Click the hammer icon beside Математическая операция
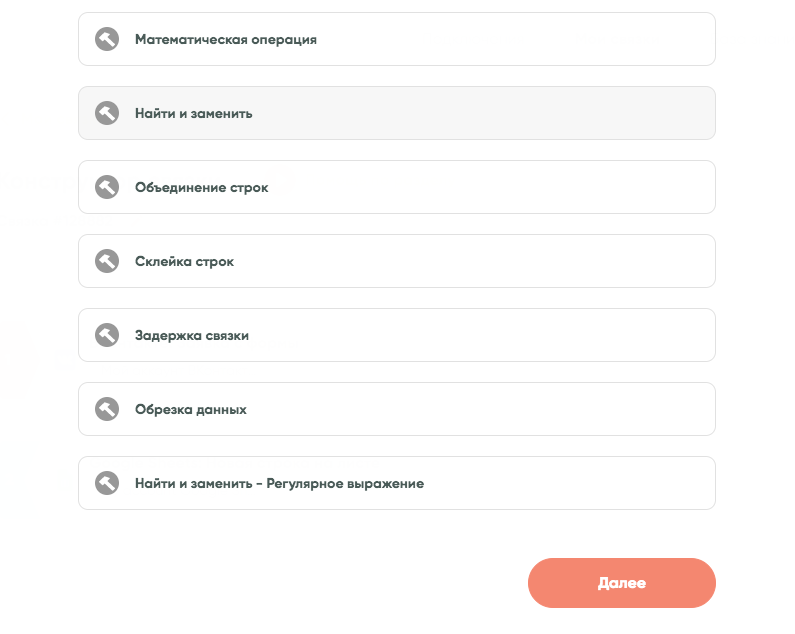Image resolution: width=795 pixels, height=634 pixels. pyautogui.click(x=107, y=39)
